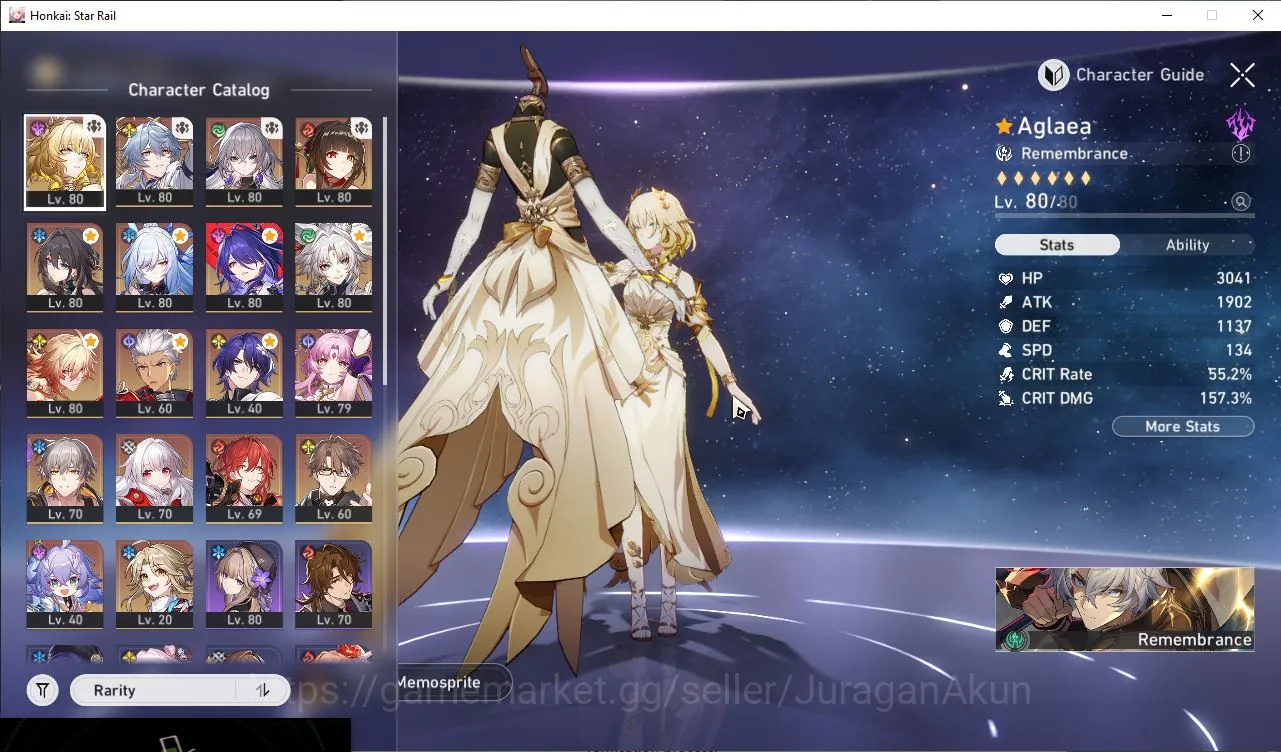Select the Yanqing portrait at Lv. 20
This screenshot has width=1281, height=752.
tap(155, 584)
